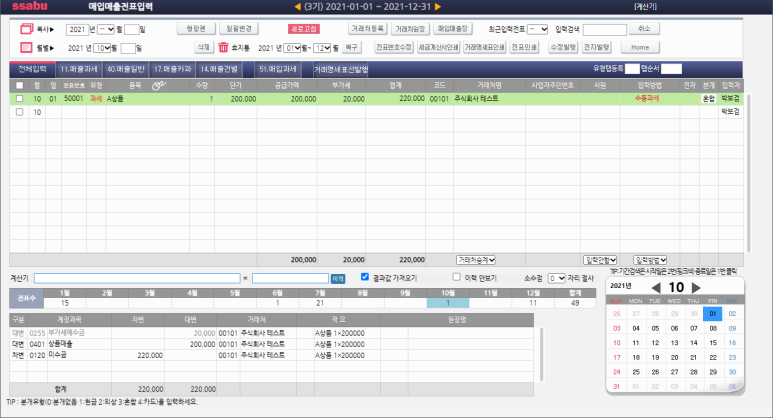Toggle the select-all checkbox in grid header
Image resolution: width=773 pixels, height=418 pixels.
(x=19, y=85)
